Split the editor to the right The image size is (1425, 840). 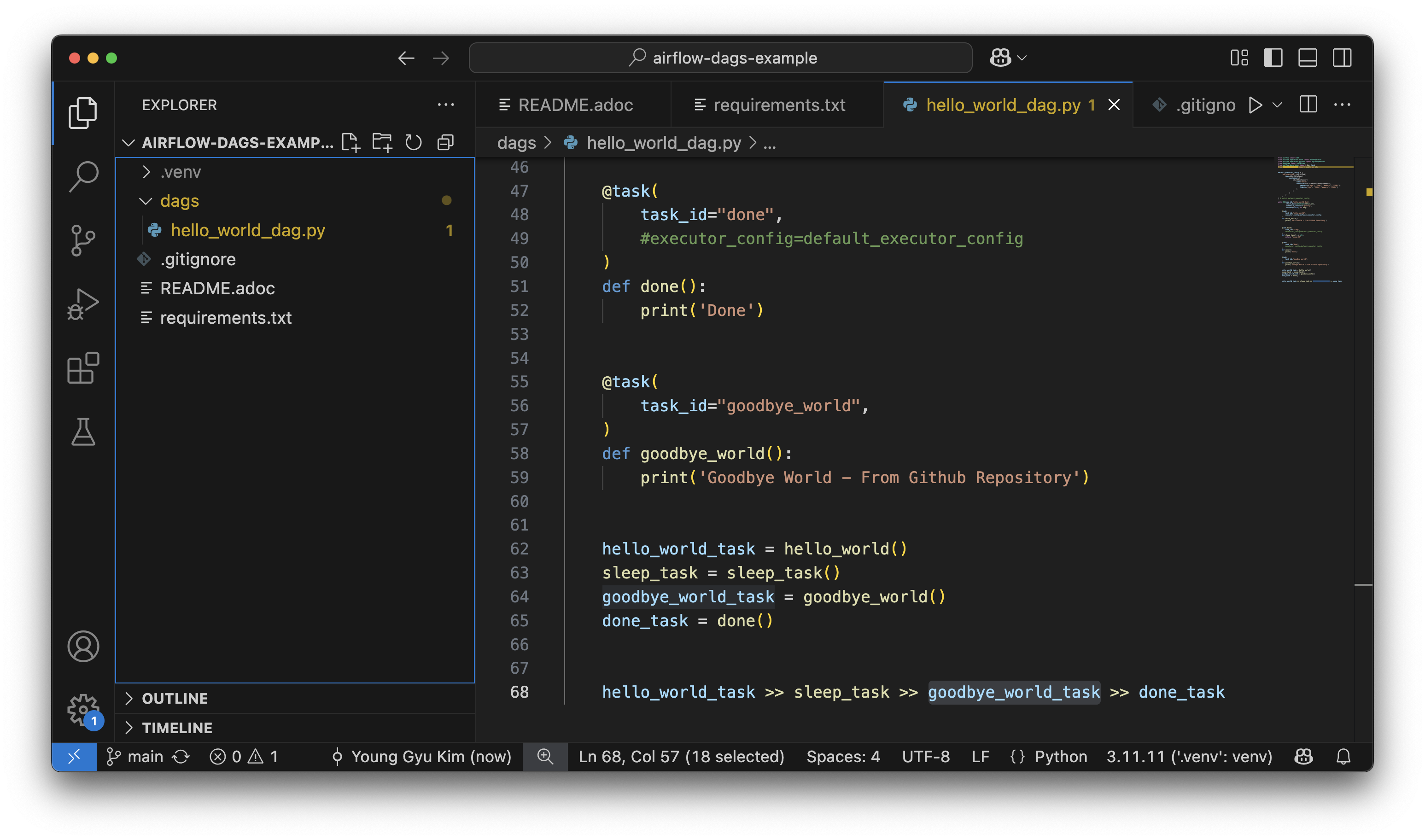point(1308,105)
